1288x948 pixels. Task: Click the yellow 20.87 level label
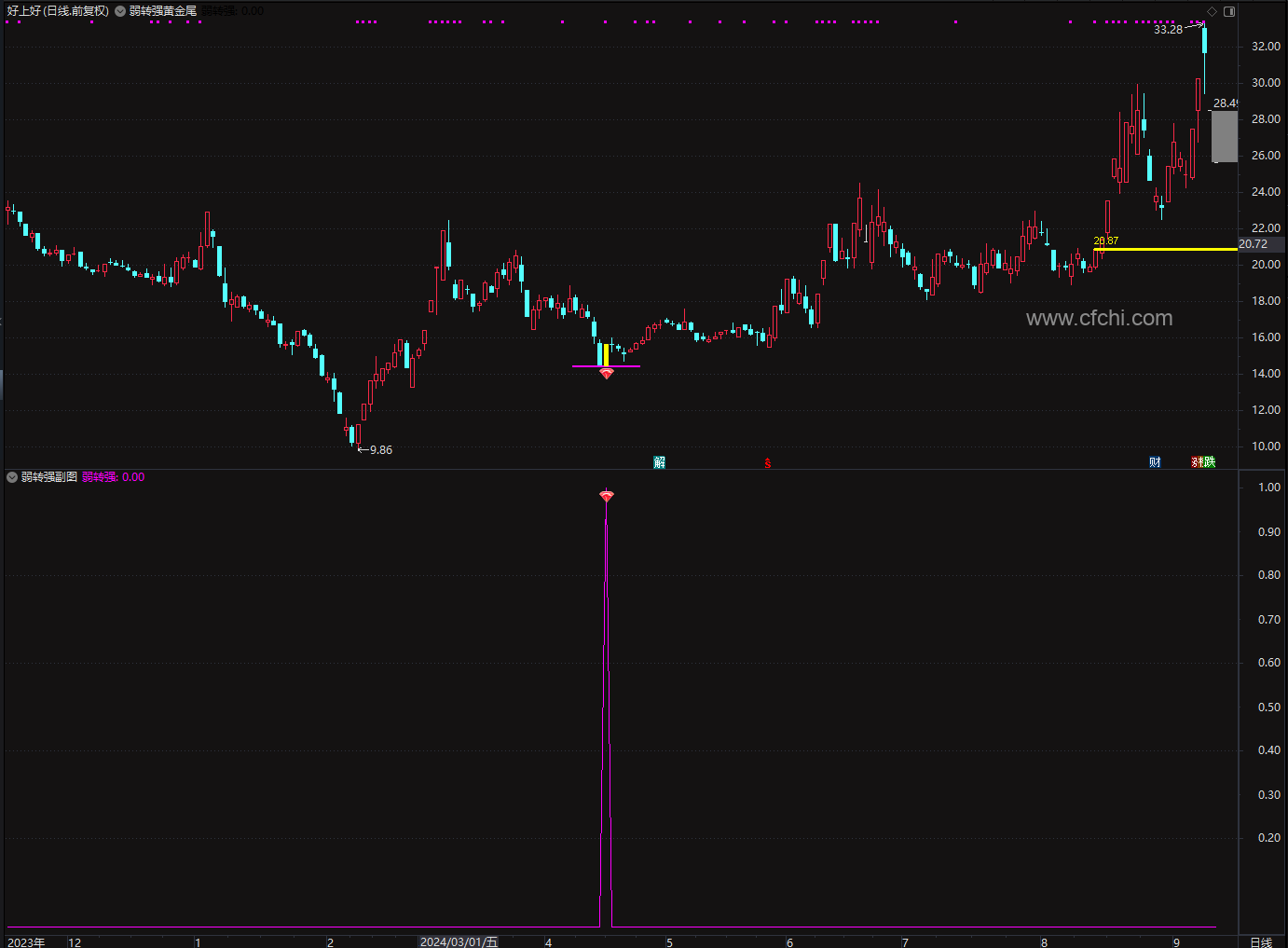(x=1106, y=240)
